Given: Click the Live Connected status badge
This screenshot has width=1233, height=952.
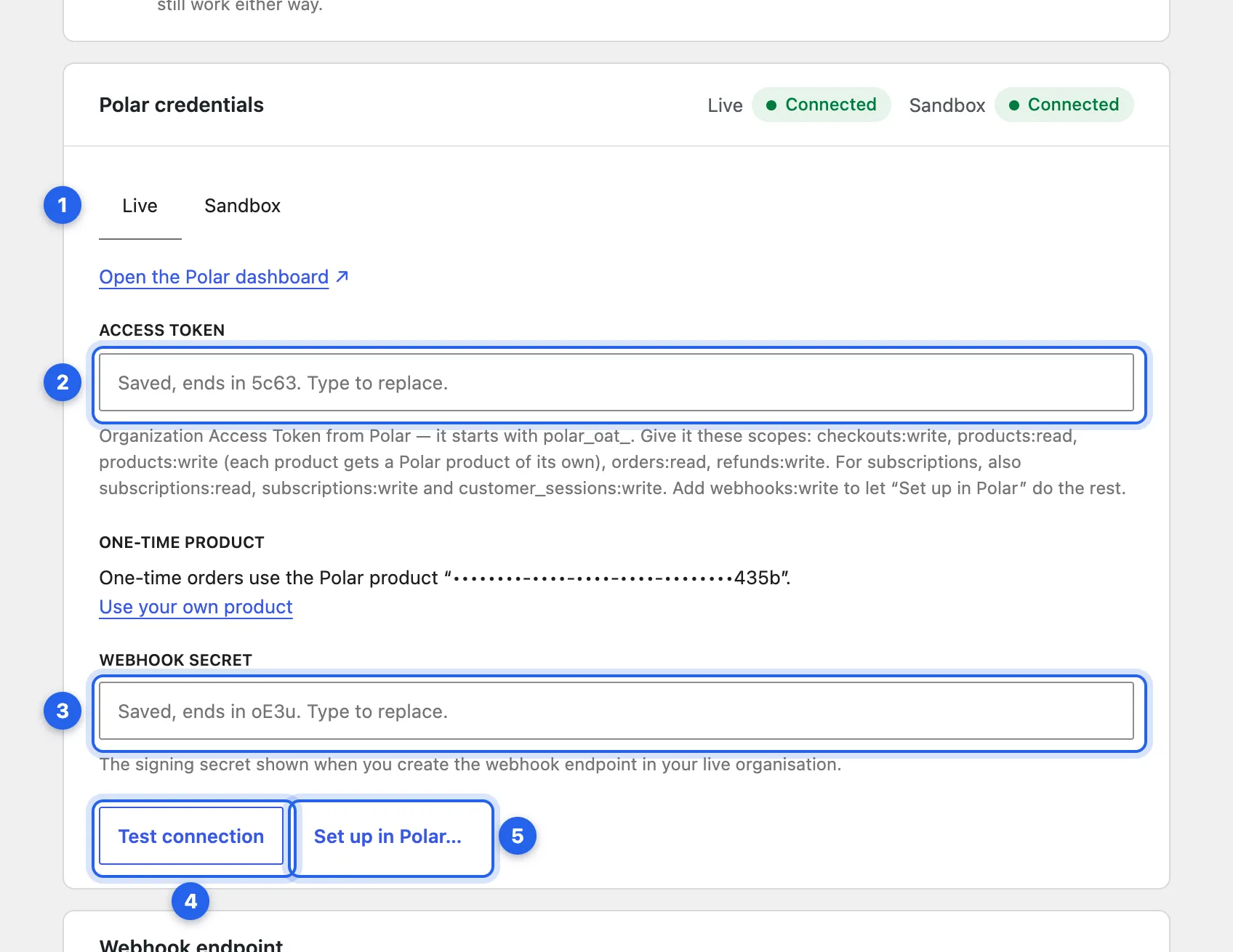Looking at the screenshot, I should (822, 105).
